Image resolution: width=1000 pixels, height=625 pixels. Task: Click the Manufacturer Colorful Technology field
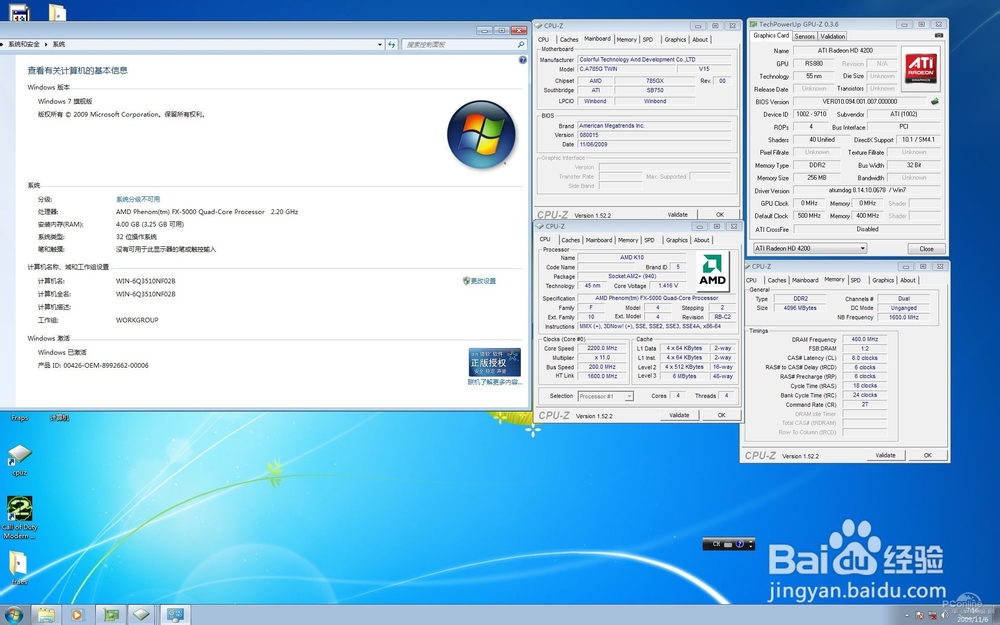tap(654, 59)
